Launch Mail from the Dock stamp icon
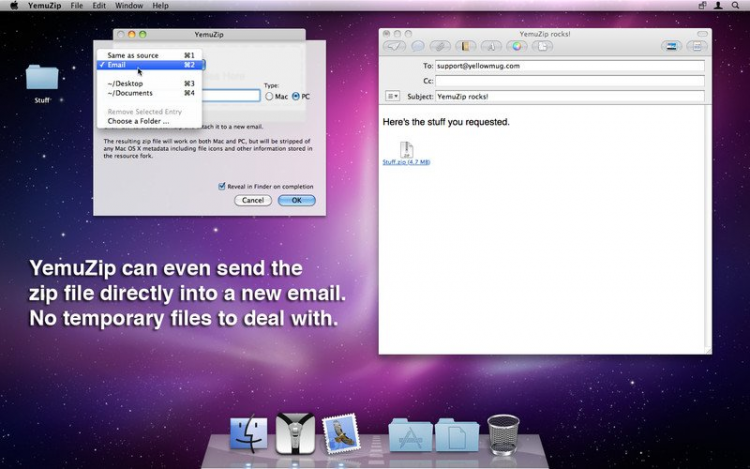Image resolution: width=750 pixels, height=469 pixels. 341,434
